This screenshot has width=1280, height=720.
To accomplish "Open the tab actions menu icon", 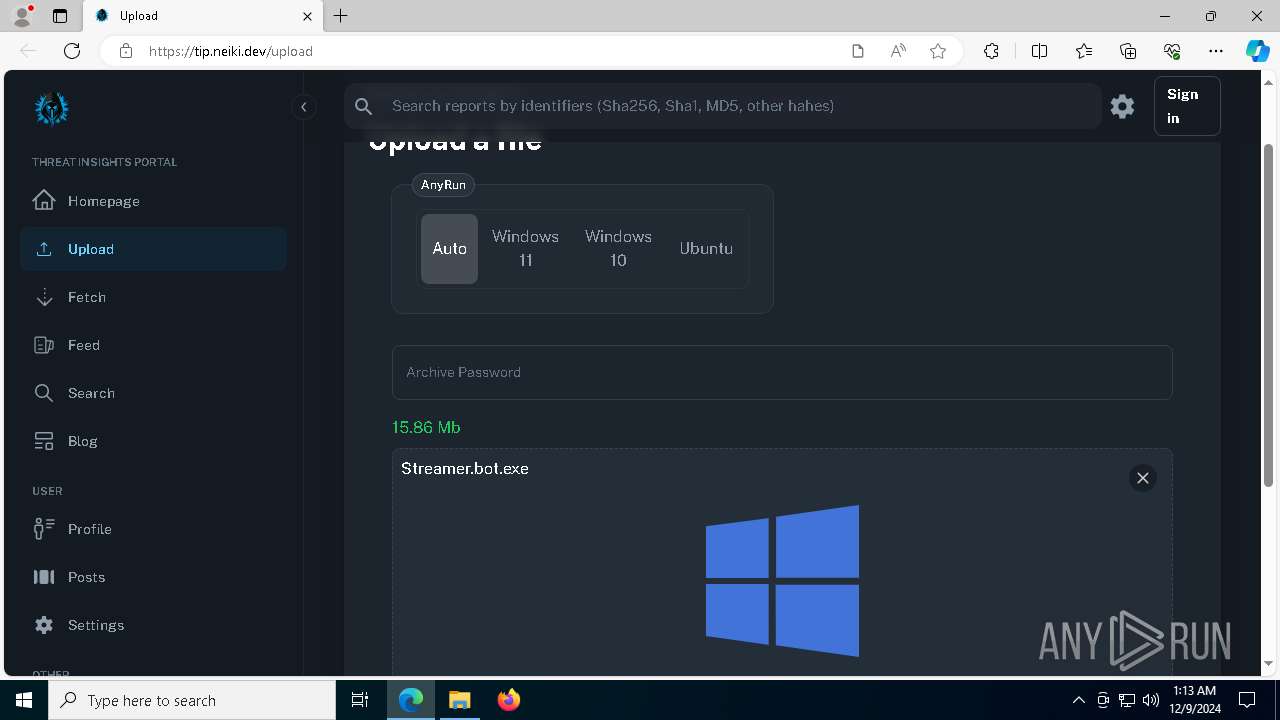I will pos(60,16).
